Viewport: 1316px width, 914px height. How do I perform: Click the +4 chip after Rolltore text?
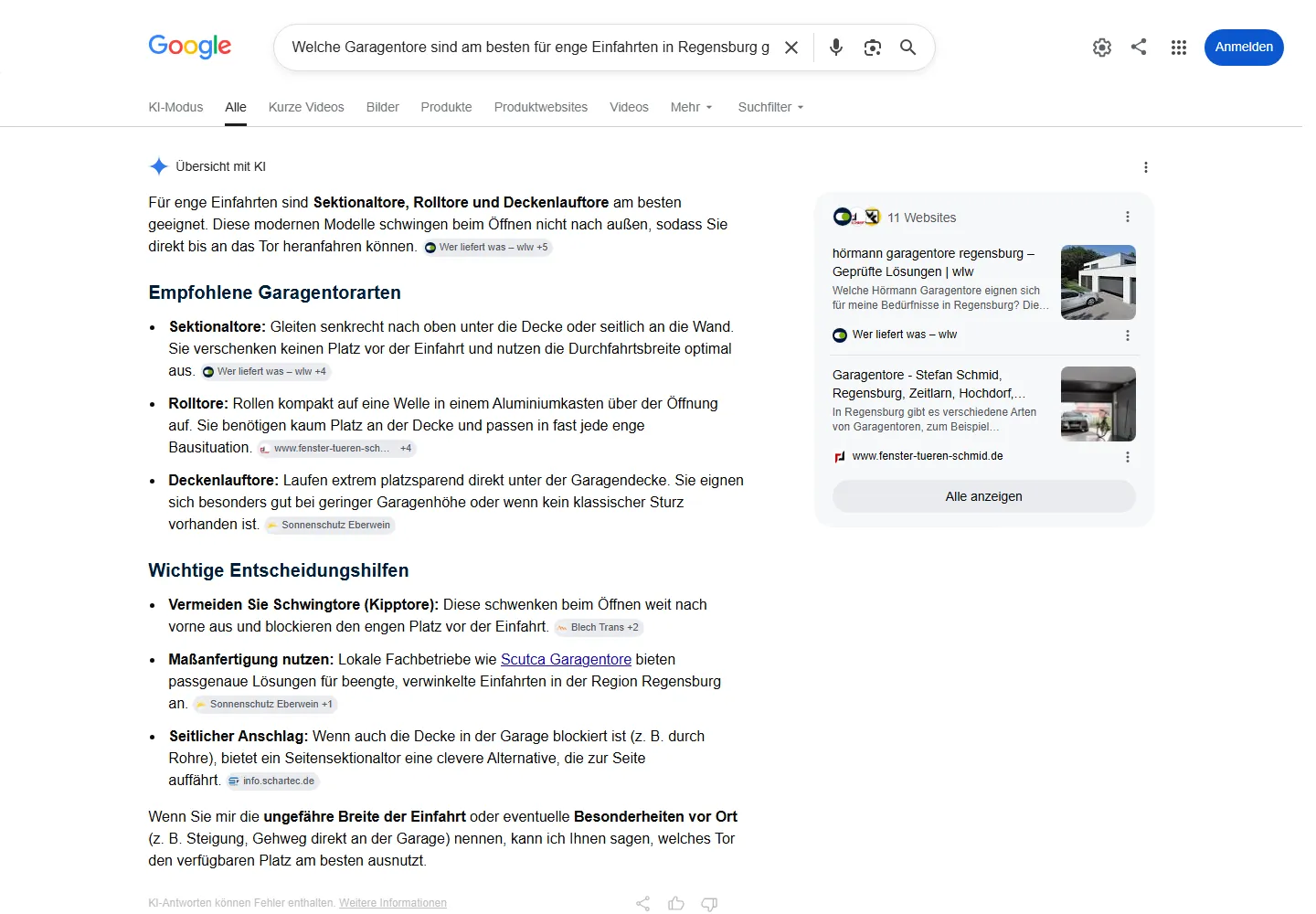tap(406, 448)
